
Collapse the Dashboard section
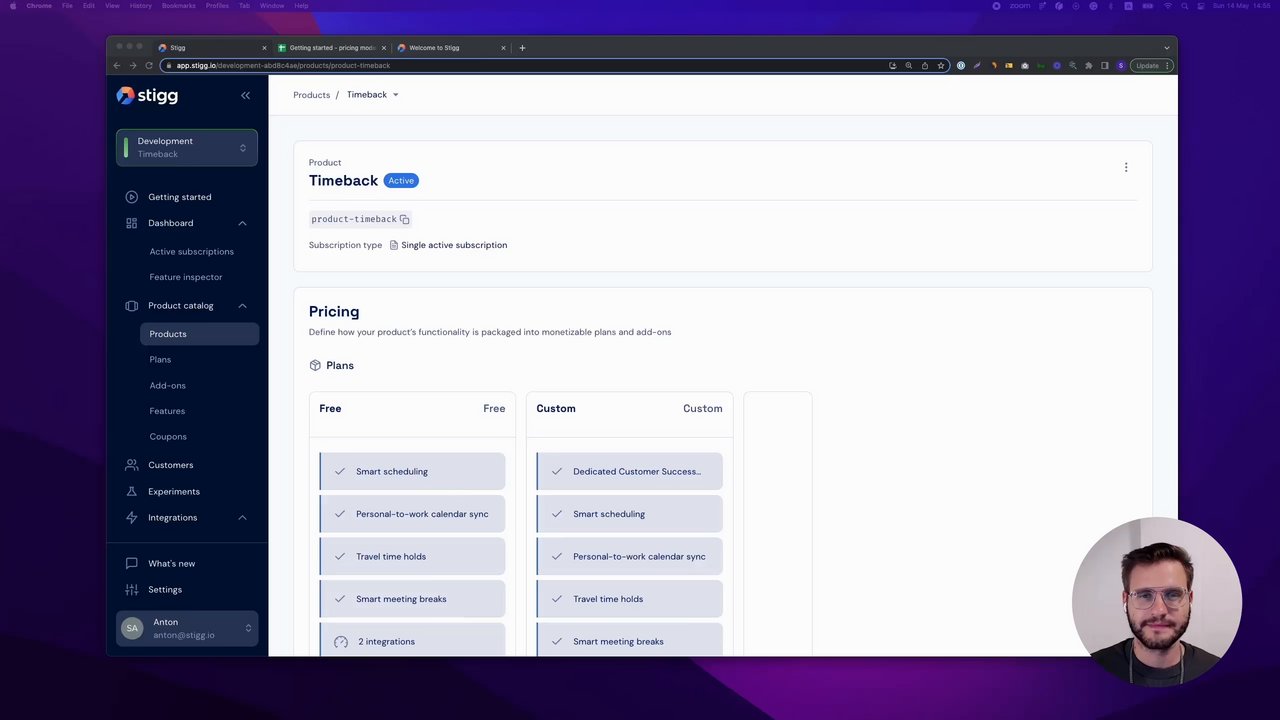(242, 223)
